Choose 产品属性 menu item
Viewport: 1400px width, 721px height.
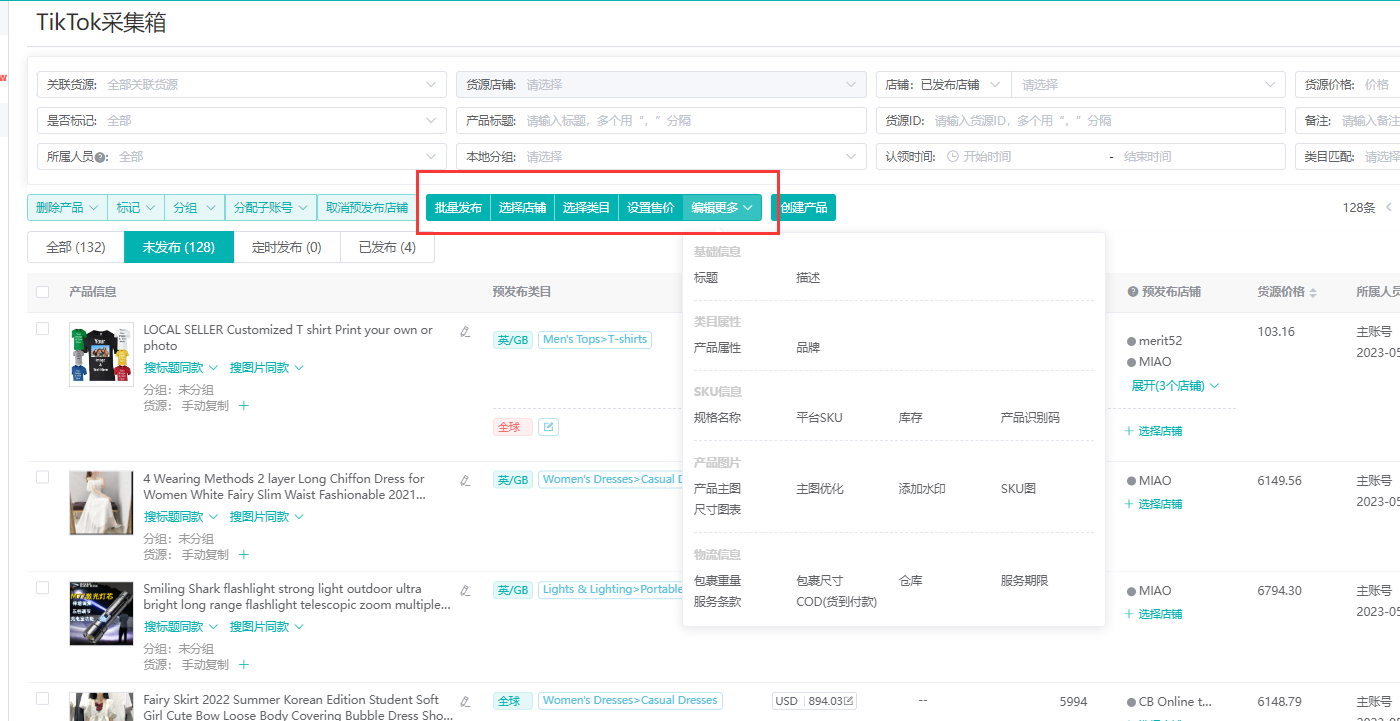[x=718, y=348]
